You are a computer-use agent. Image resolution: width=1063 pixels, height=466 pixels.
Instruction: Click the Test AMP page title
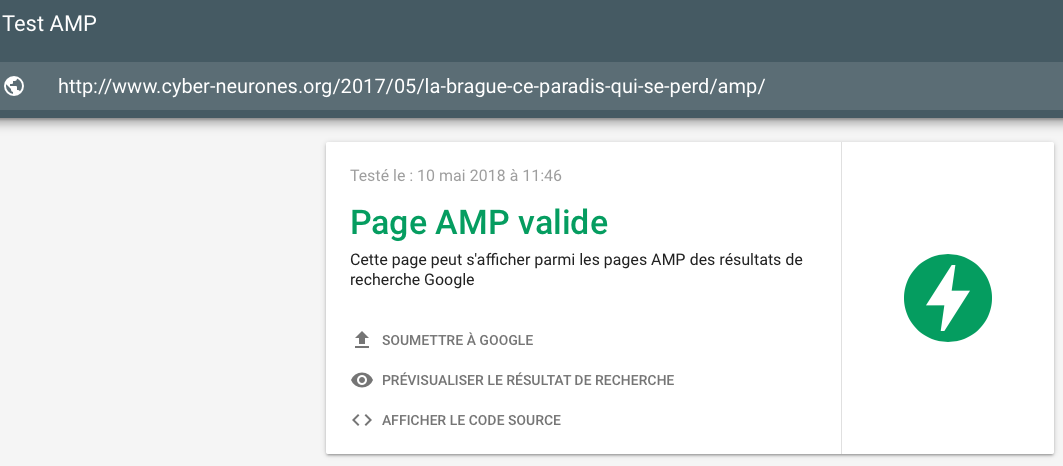[x=49, y=24]
